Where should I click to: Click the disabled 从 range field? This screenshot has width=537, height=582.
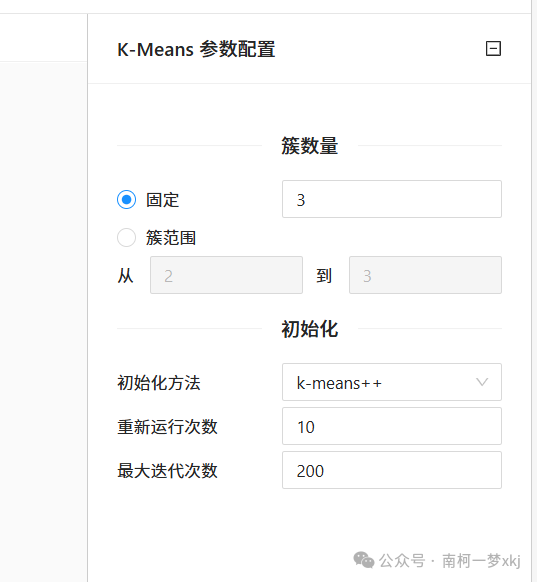point(226,275)
